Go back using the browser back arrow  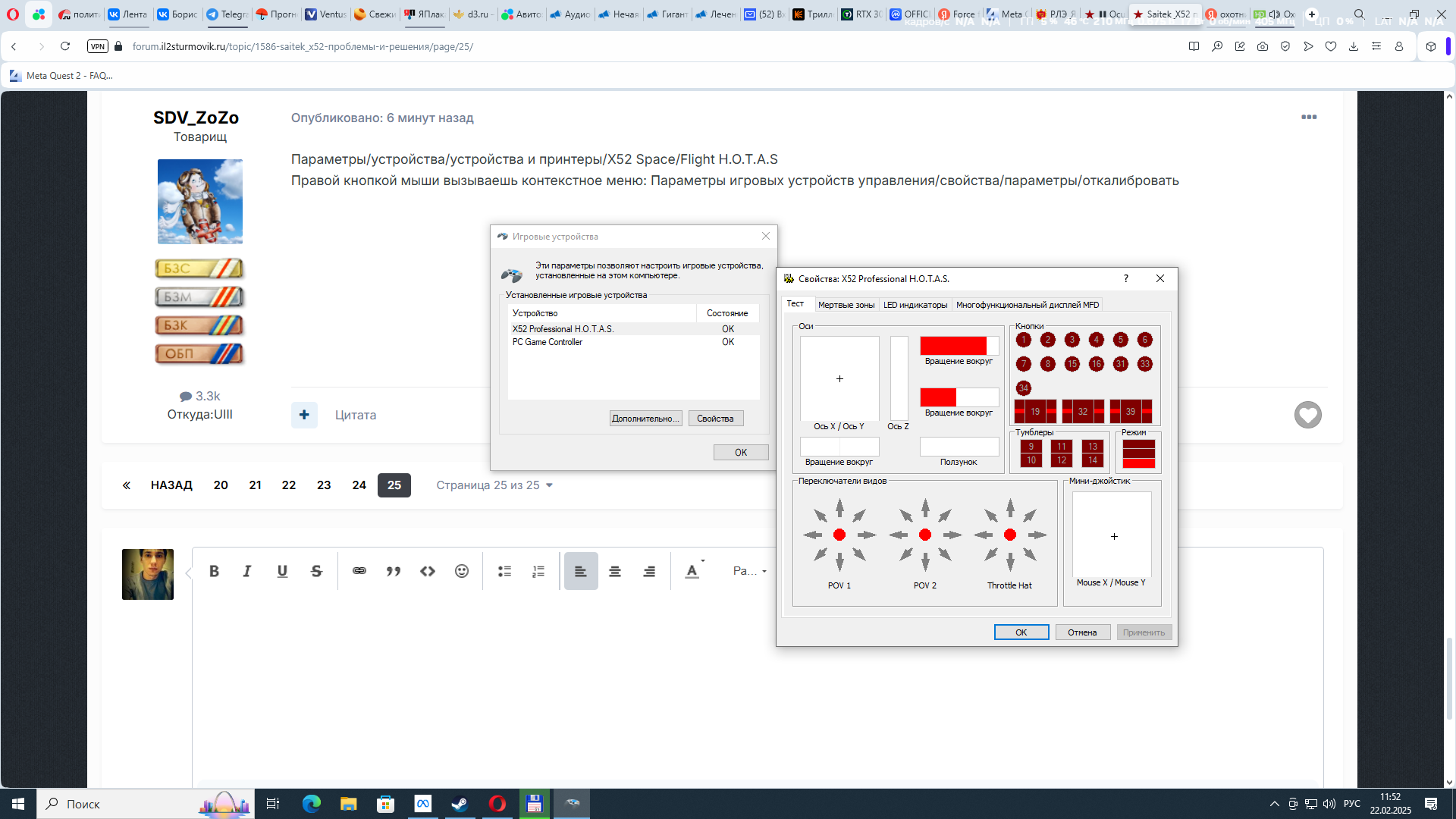(x=14, y=46)
